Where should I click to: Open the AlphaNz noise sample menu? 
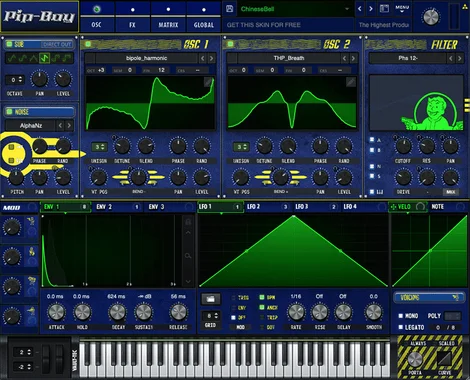point(31,126)
